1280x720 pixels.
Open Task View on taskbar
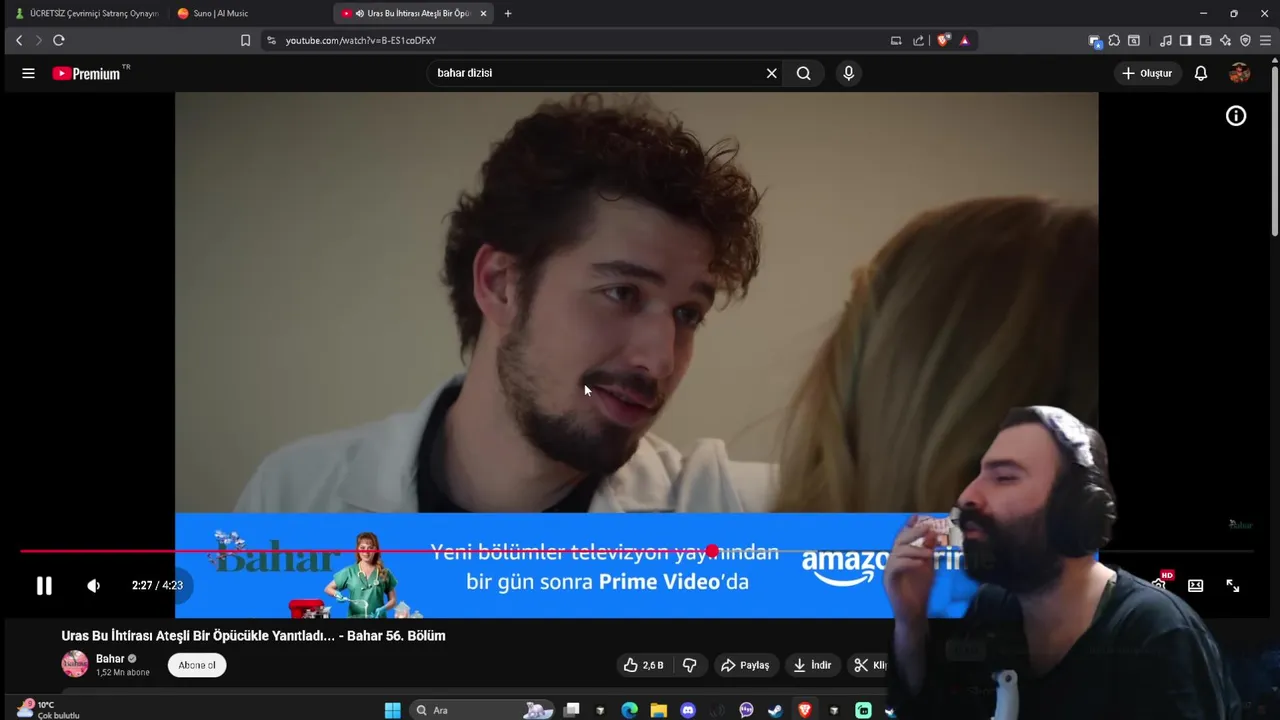click(x=572, y=710)
